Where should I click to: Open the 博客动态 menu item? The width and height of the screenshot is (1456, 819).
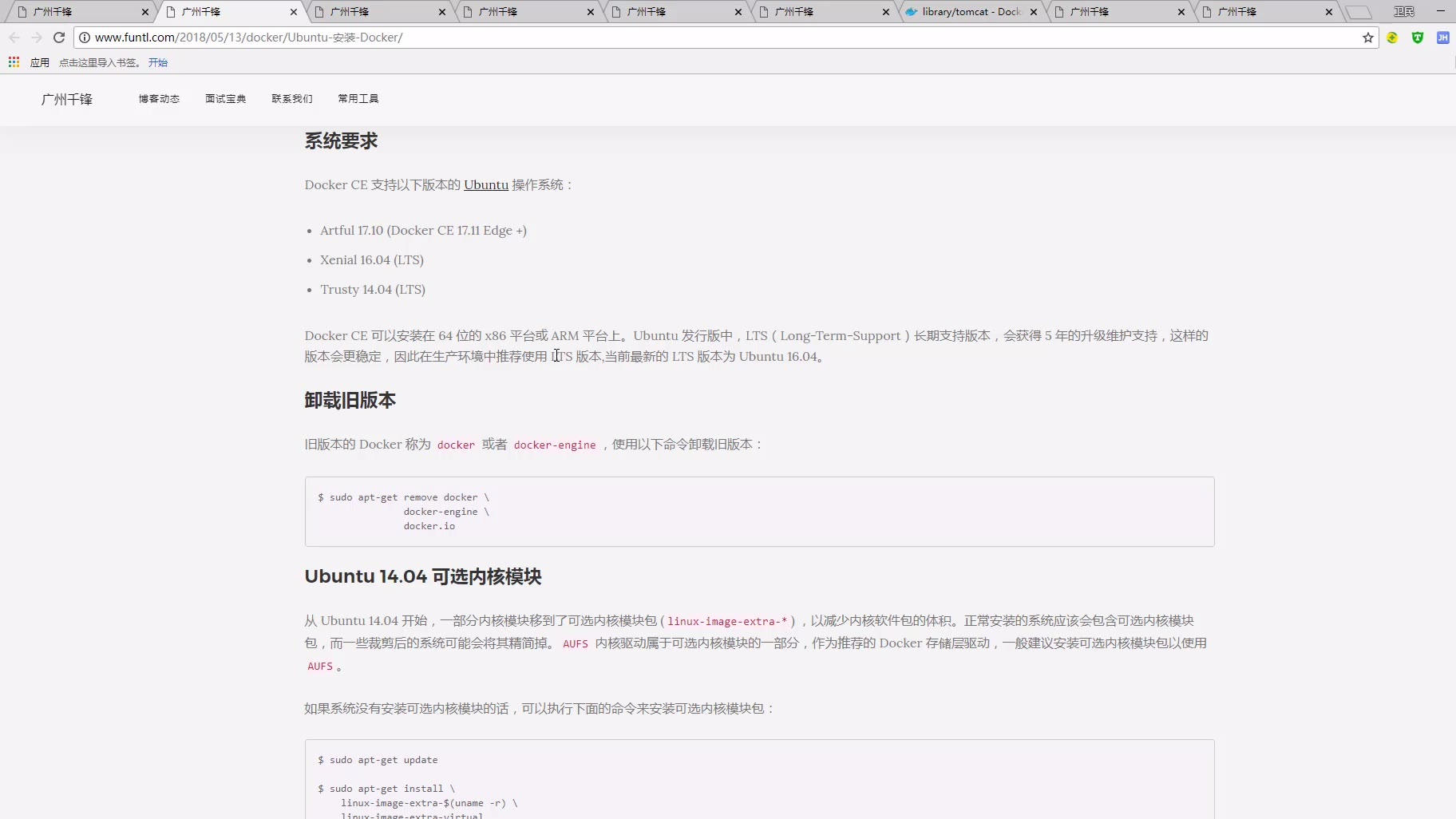click(x=159, y=99)
